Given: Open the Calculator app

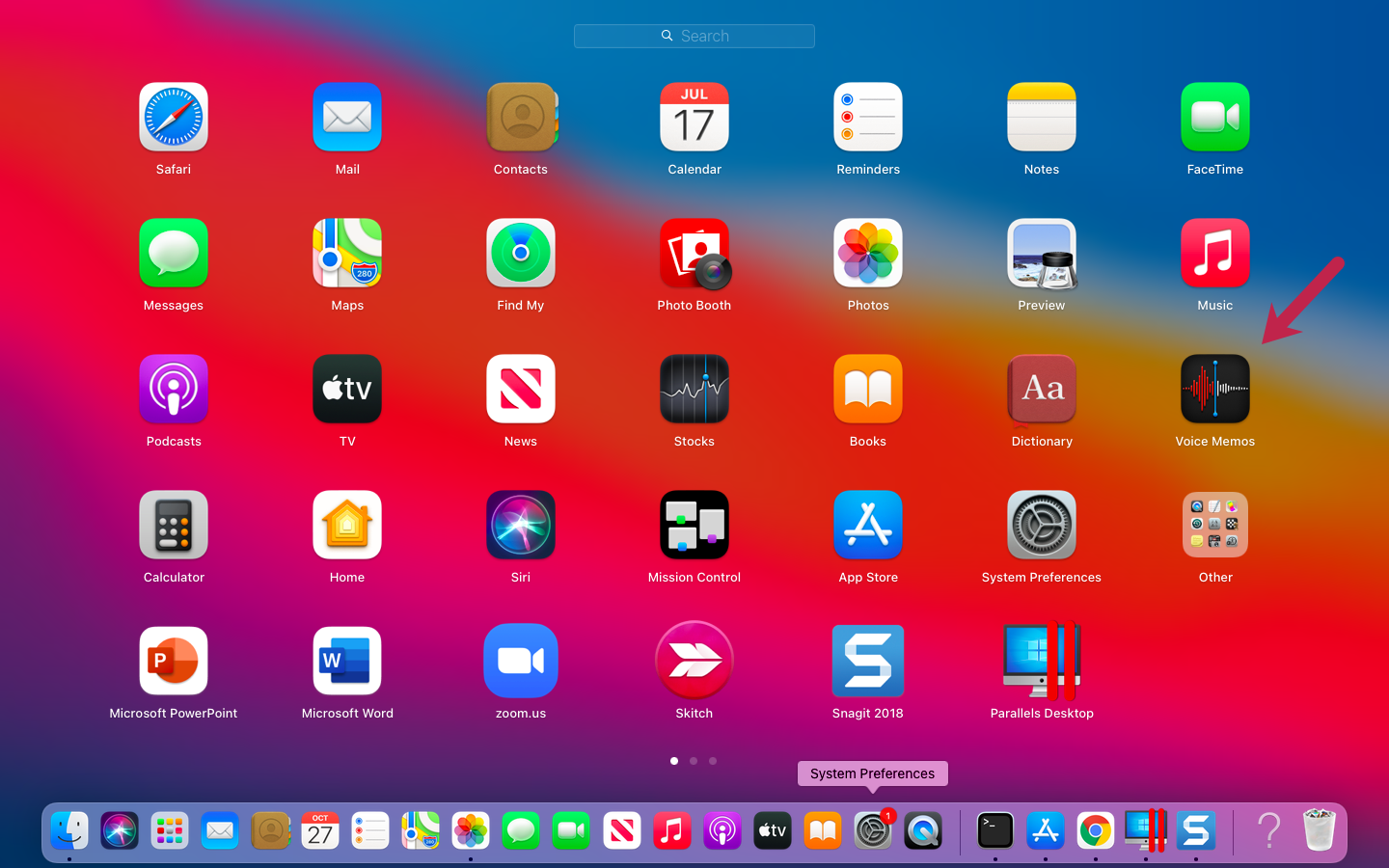Looking at the screenshot, I should pyautogui.click(x=174, y=525).
